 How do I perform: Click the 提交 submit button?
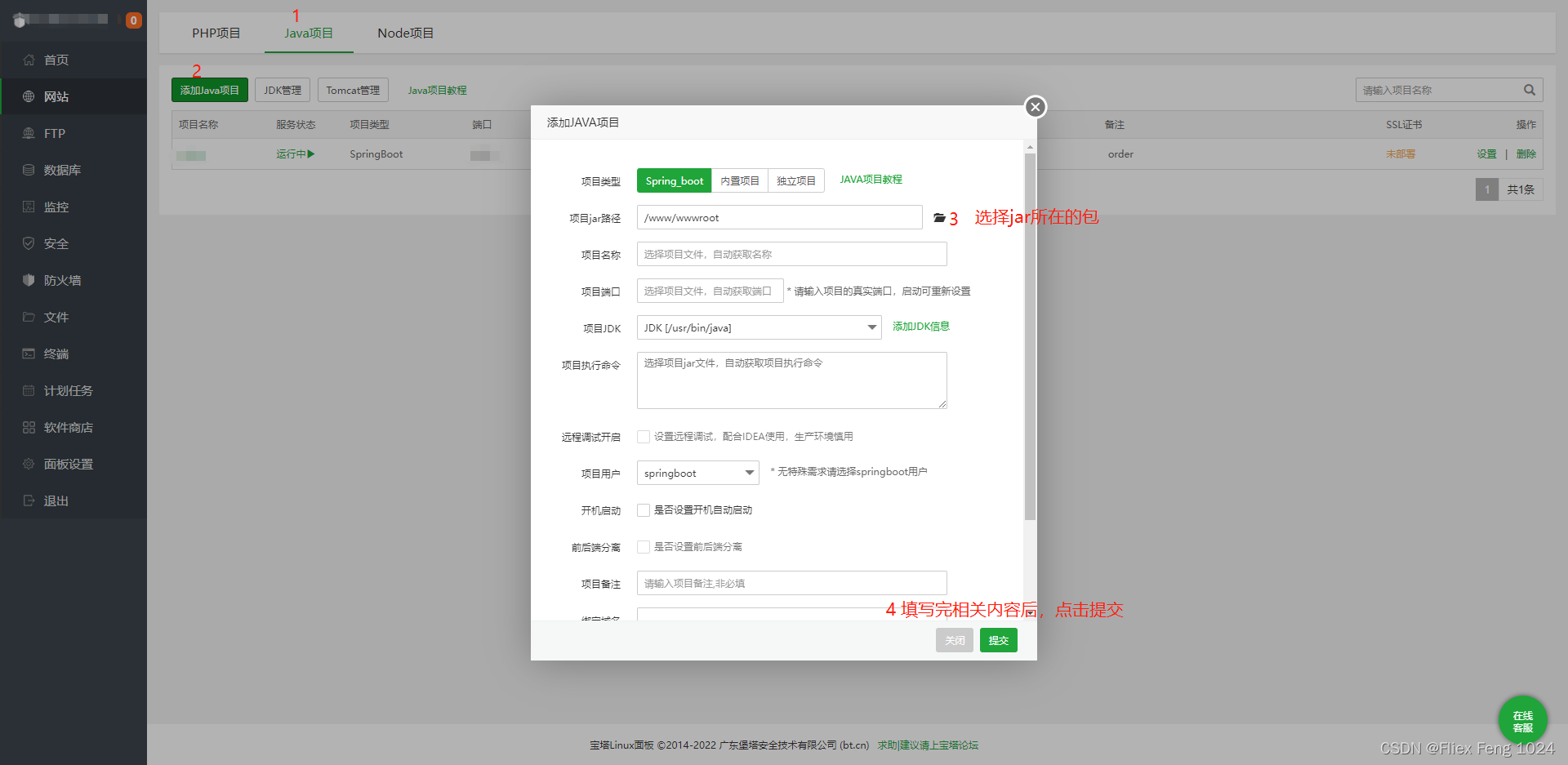999,640
